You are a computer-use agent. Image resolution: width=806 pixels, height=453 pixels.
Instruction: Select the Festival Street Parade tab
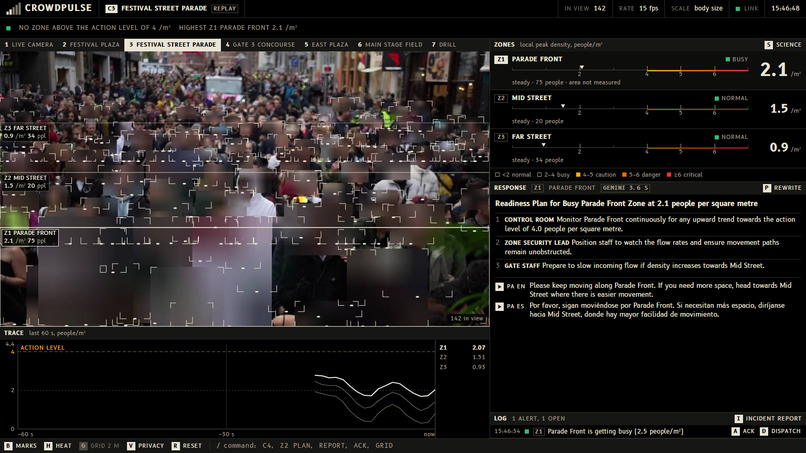click(173, 45)
